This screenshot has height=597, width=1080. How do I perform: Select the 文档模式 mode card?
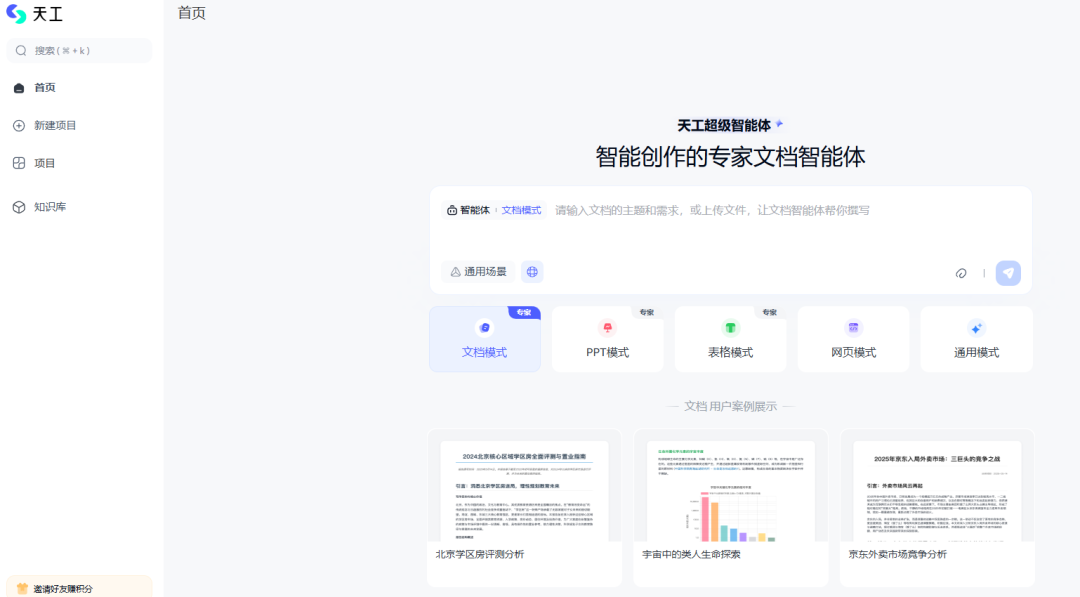click(x=485, y=339)
